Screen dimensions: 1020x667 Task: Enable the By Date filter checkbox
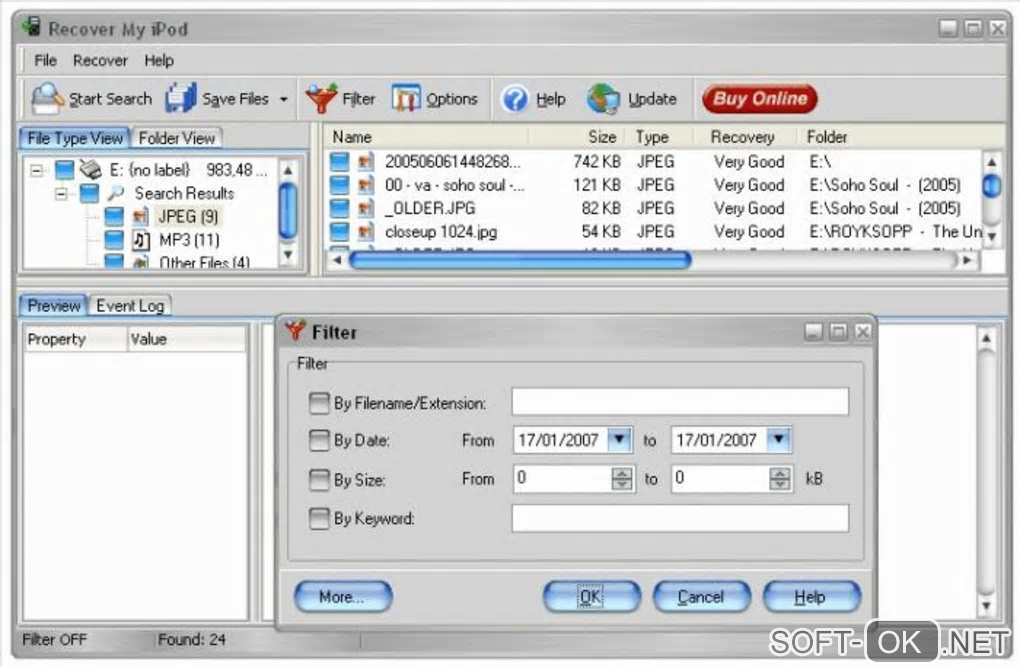pyautogui.click(x=319, y=441)
